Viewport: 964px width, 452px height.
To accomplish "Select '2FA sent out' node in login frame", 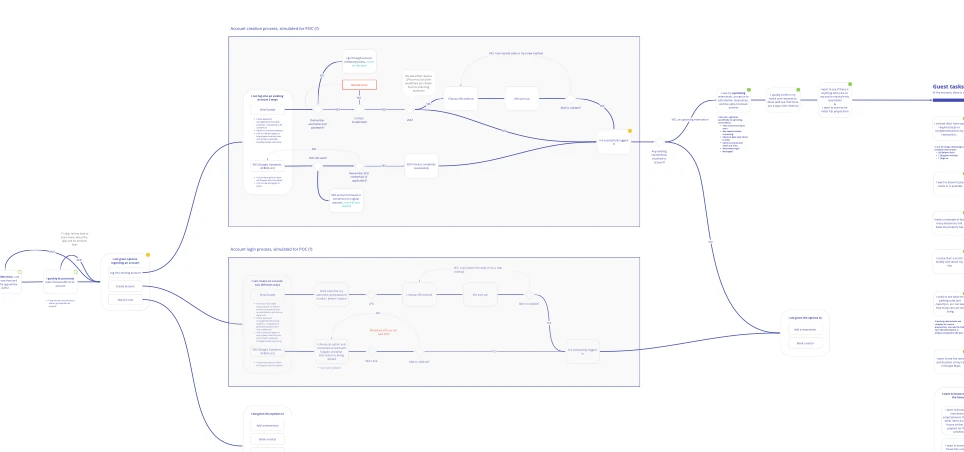I will pos(480,295).
